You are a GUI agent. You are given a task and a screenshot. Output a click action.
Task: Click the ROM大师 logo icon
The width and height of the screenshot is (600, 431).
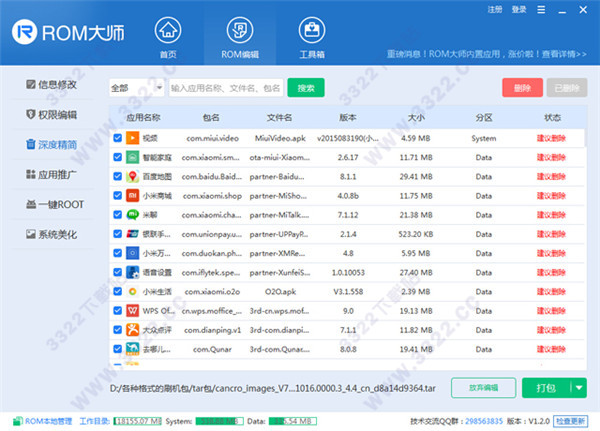28,32
